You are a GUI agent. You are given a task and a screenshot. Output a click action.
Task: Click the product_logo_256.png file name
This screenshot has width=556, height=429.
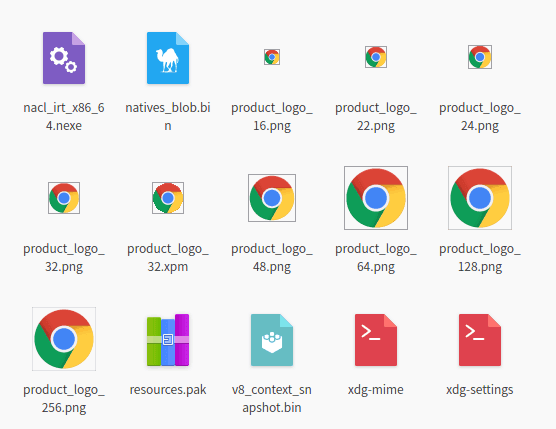click(x=64, y=399)
